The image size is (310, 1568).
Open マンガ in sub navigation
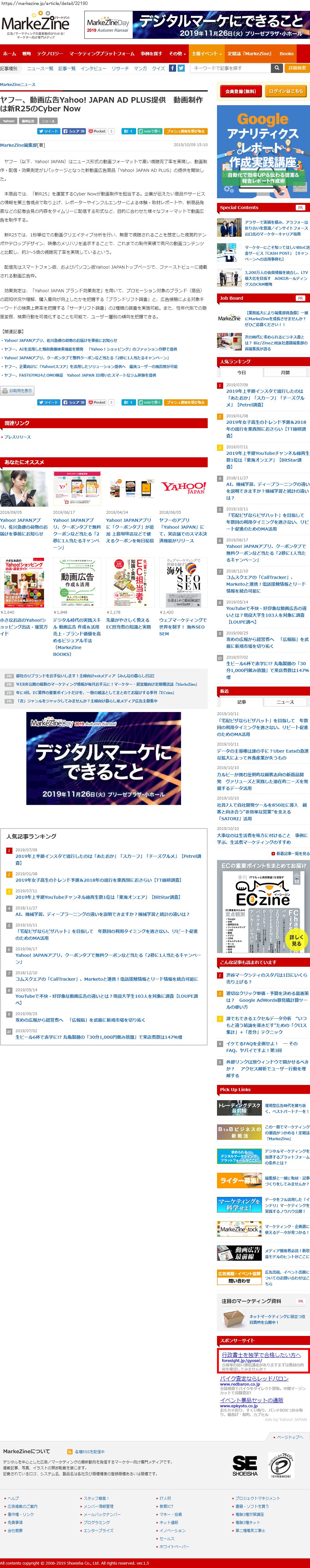click(140, 68)
